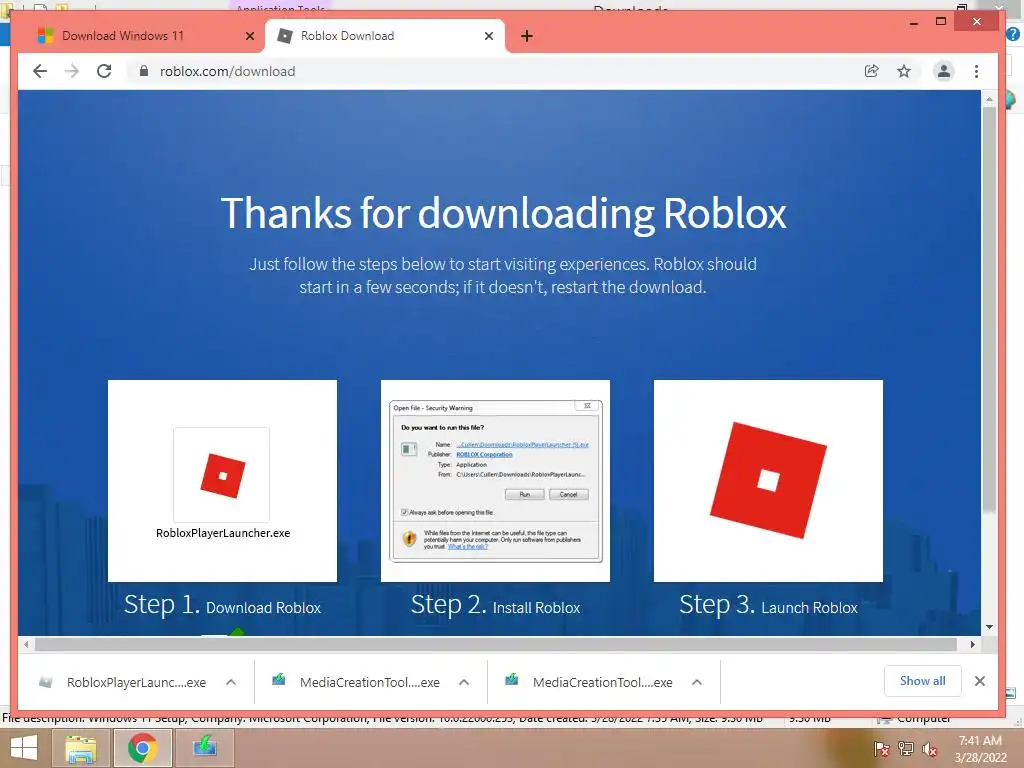Click the Step 1. Download Roblox caption
The height and width of the screenshot is (768, 1024).
(223, 605)
